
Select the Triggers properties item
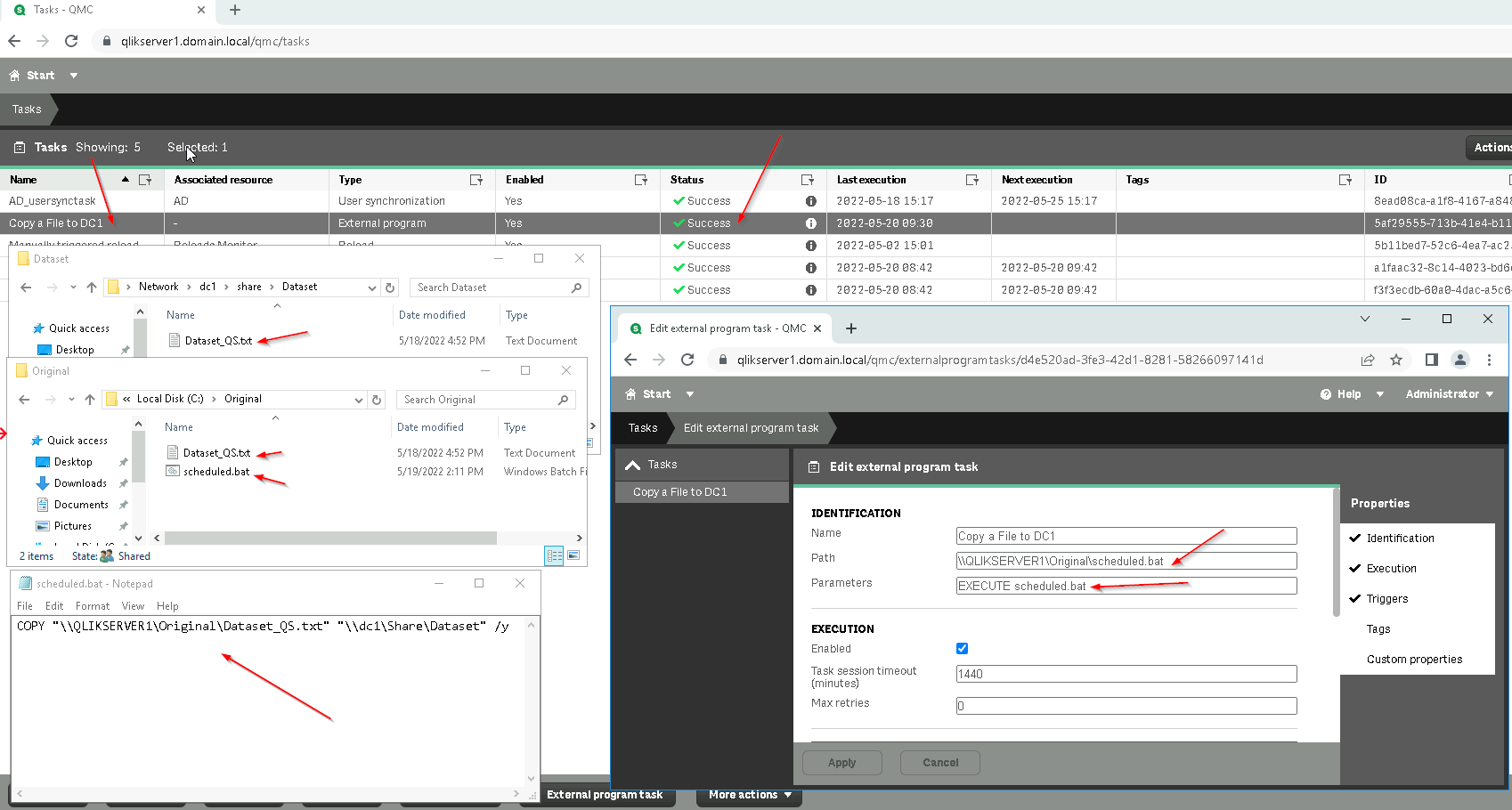coord(1387,599)
